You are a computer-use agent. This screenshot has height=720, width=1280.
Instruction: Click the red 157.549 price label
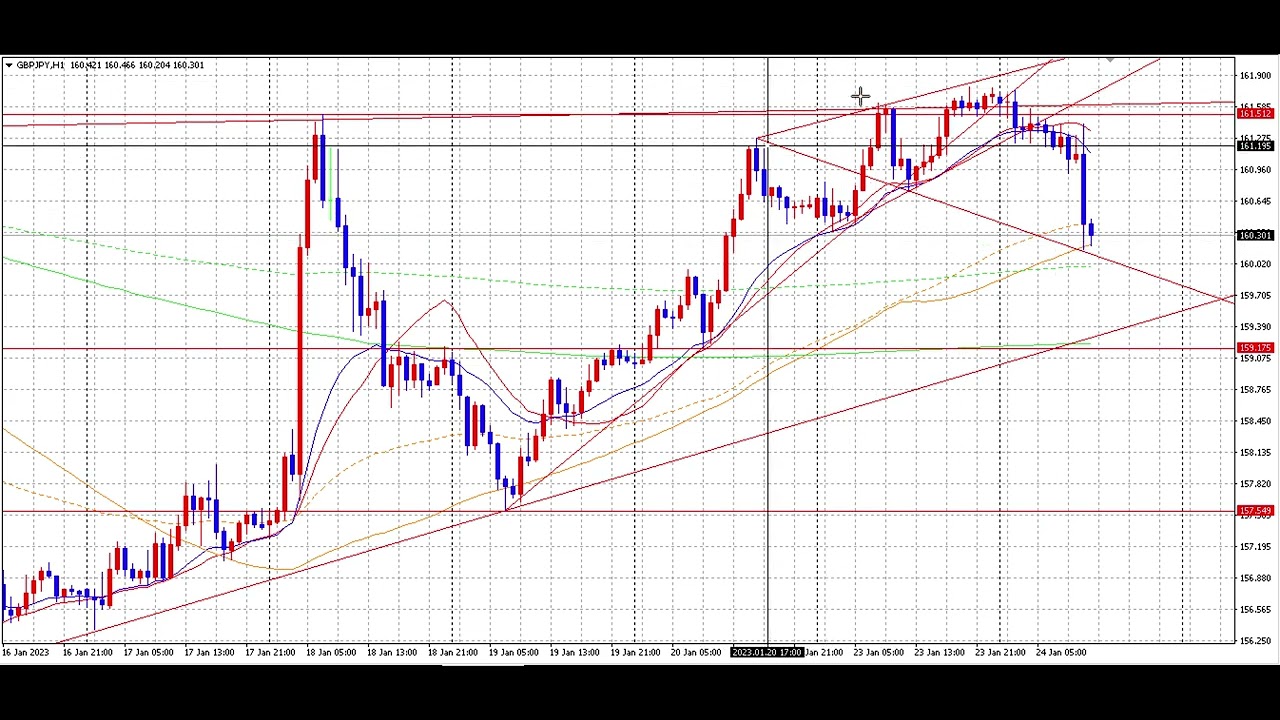pos(1255,512)
